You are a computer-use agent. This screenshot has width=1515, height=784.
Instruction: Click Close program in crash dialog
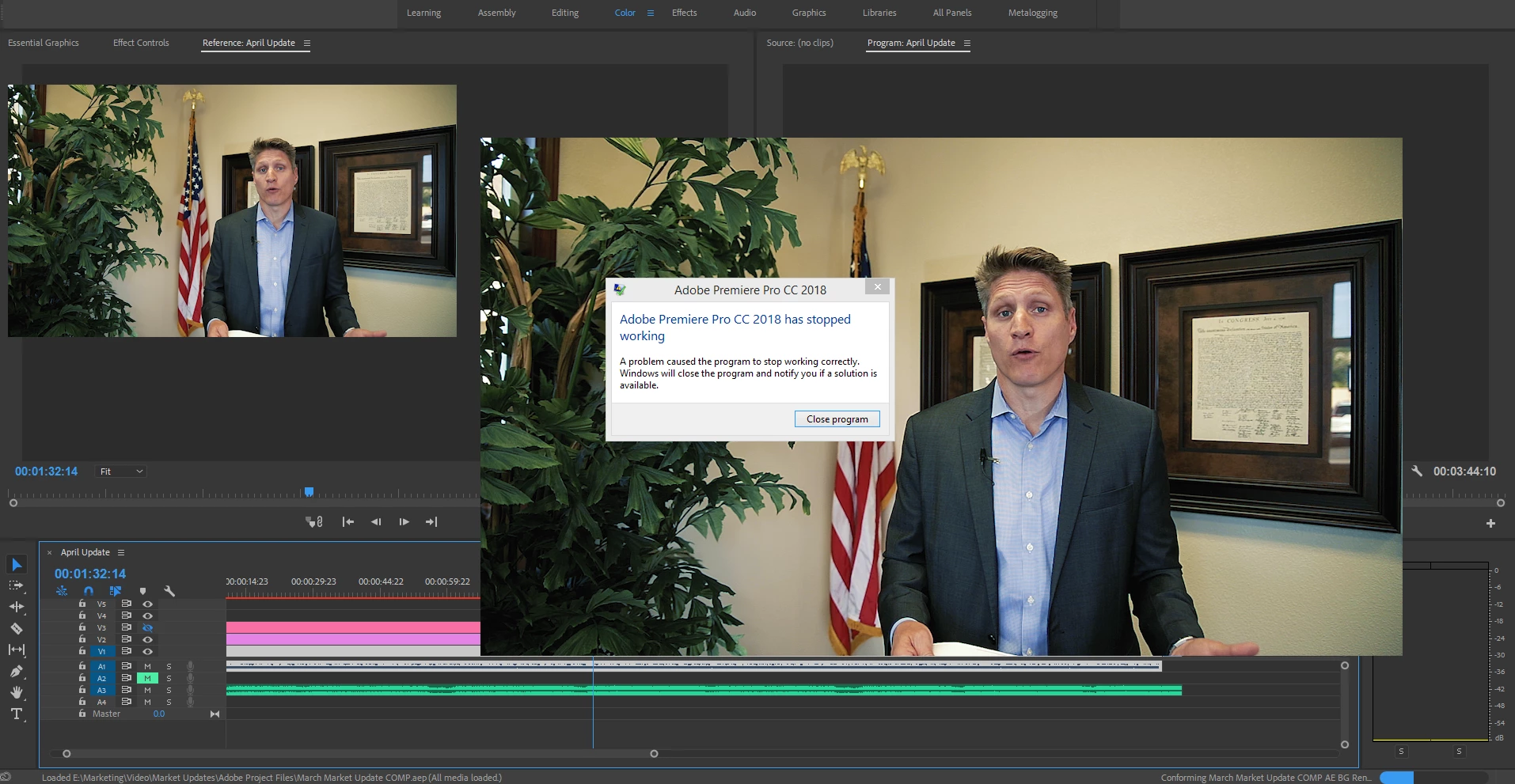pos(837,419)
